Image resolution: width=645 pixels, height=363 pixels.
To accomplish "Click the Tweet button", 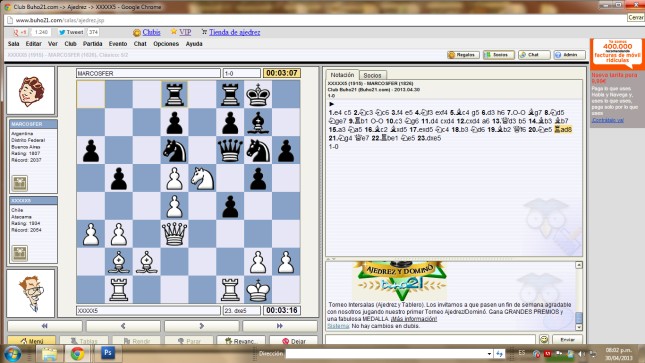I will coord(71,32).
